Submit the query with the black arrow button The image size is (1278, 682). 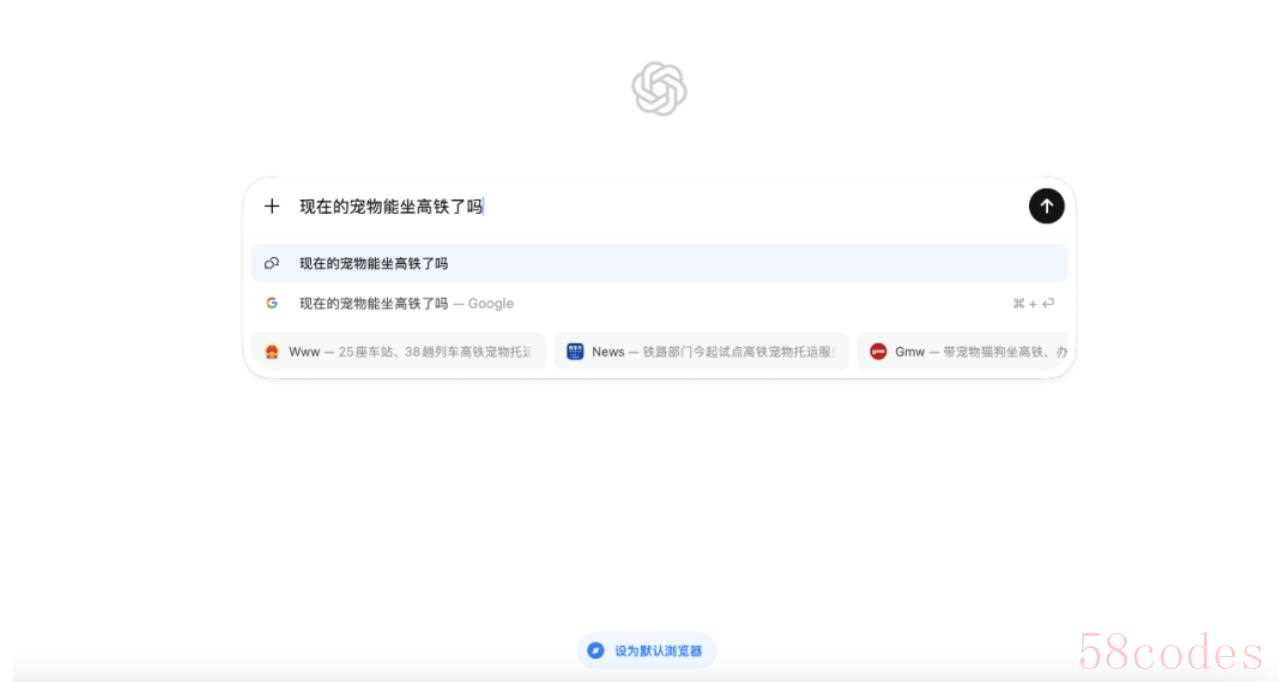click(1046, 206)
